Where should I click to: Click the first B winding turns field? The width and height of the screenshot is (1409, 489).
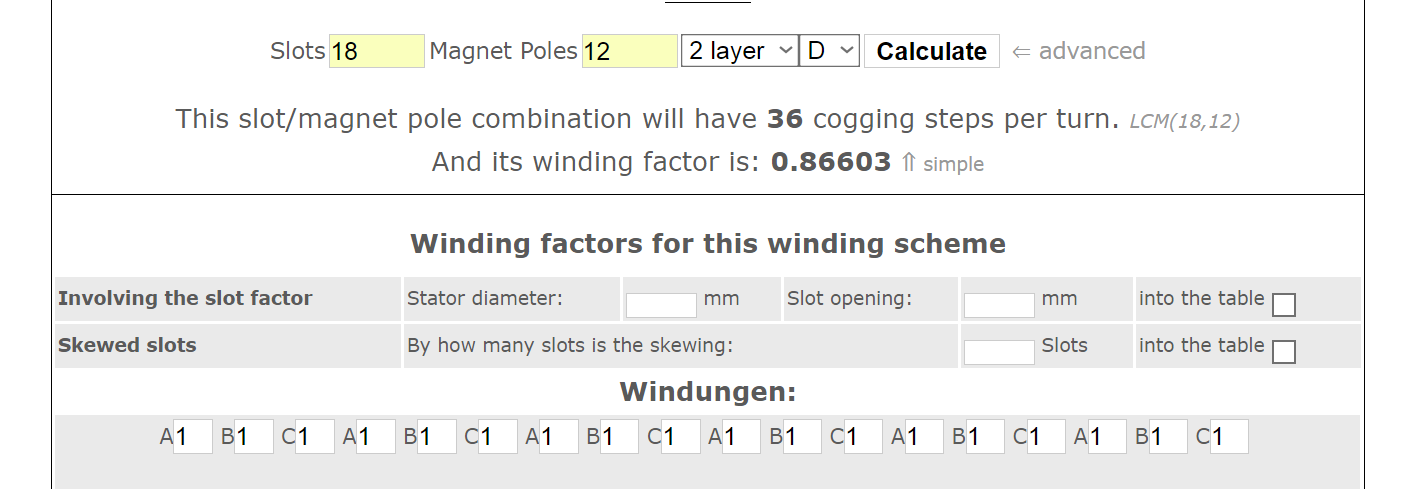[254, 437]
